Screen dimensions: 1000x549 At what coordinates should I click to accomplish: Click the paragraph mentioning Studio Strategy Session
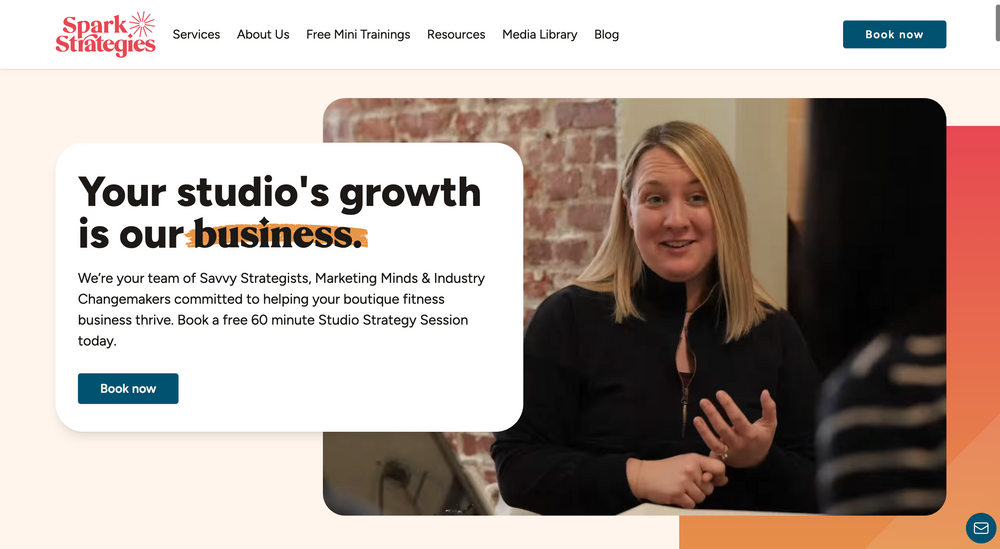coord(281,309)
